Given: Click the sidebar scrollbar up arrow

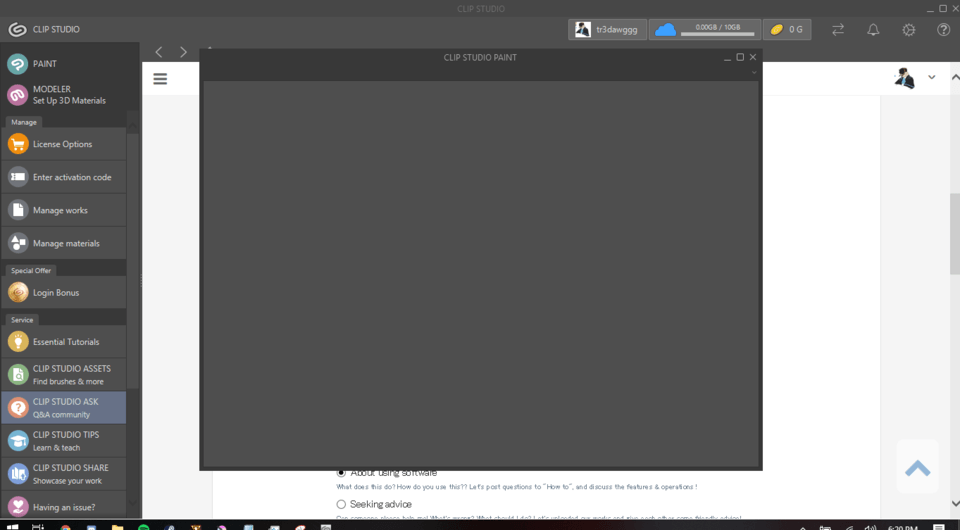Looking at the screenshot, I should pyautogui.click(x=133, y=125).
